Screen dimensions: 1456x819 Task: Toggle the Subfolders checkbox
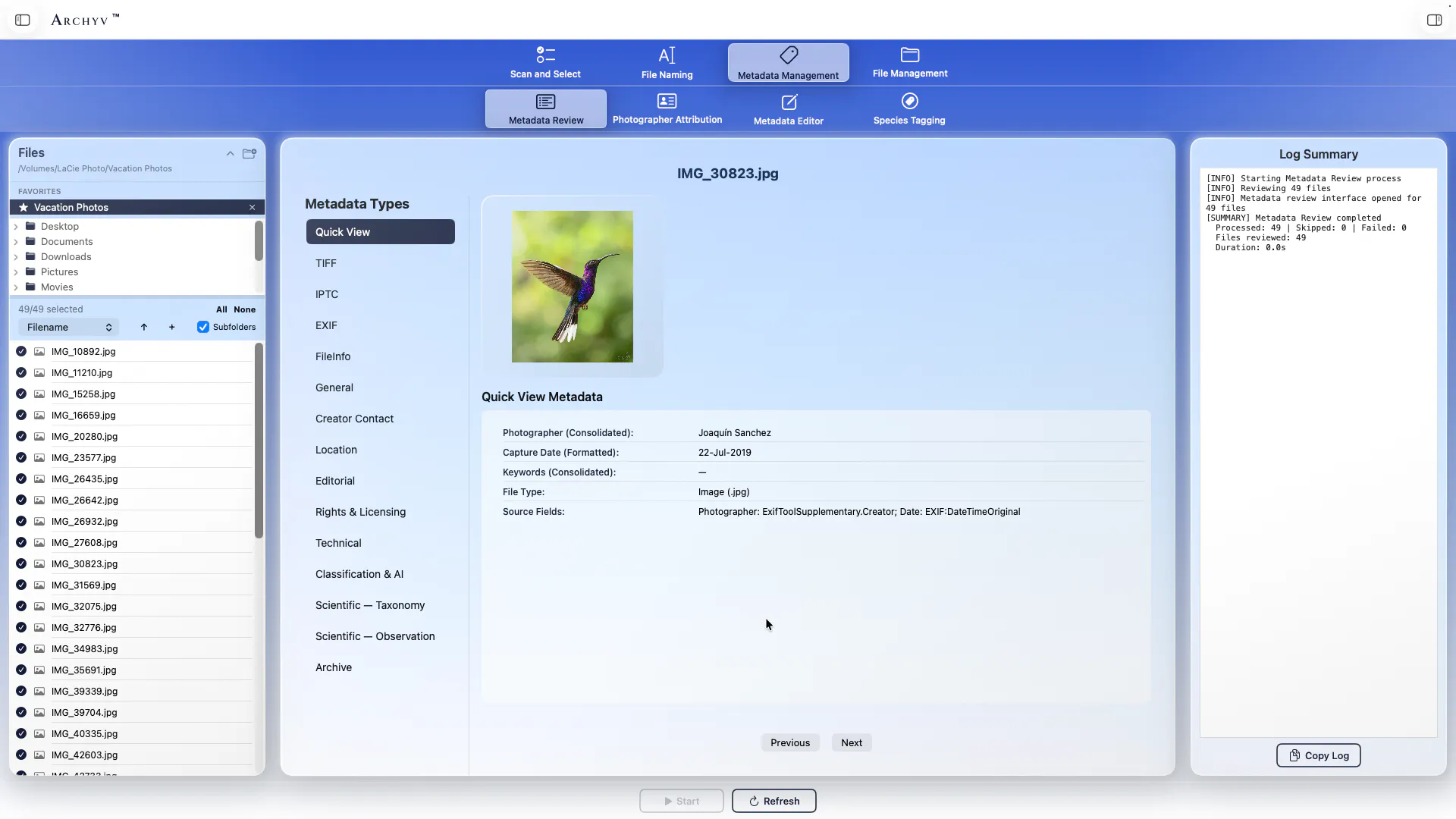[203, 328]
